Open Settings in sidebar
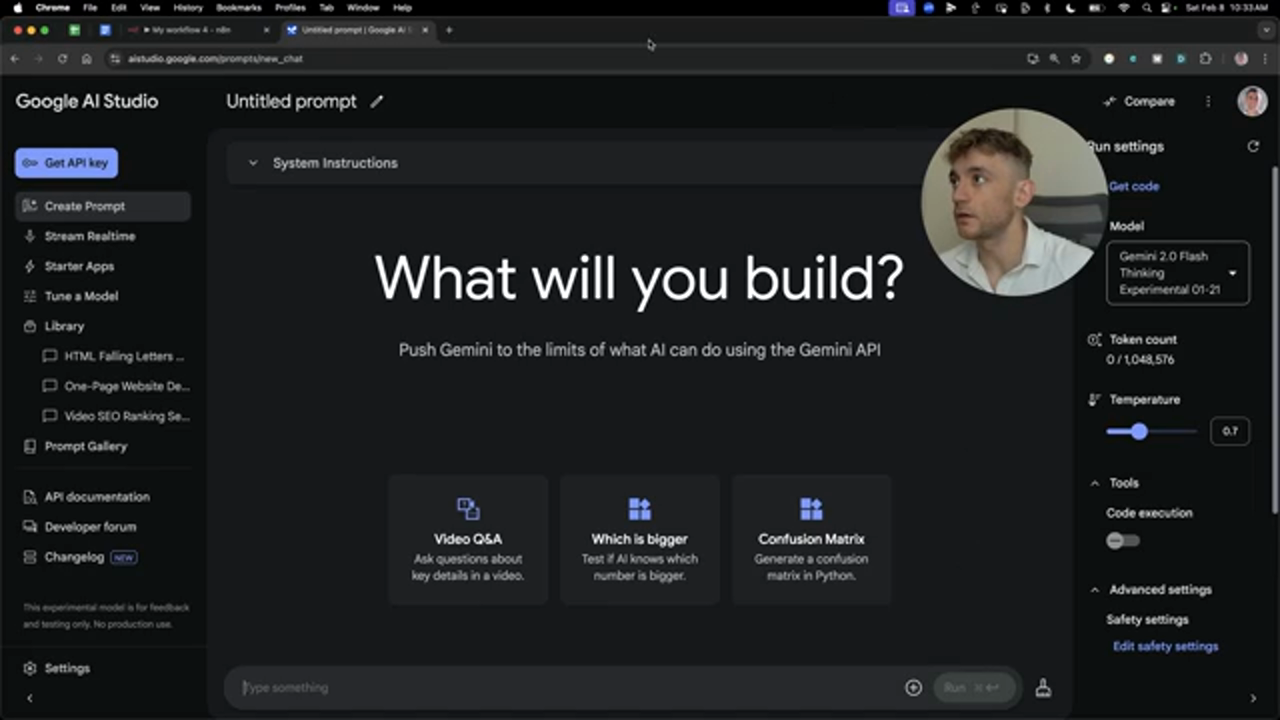 coord(67,668)
